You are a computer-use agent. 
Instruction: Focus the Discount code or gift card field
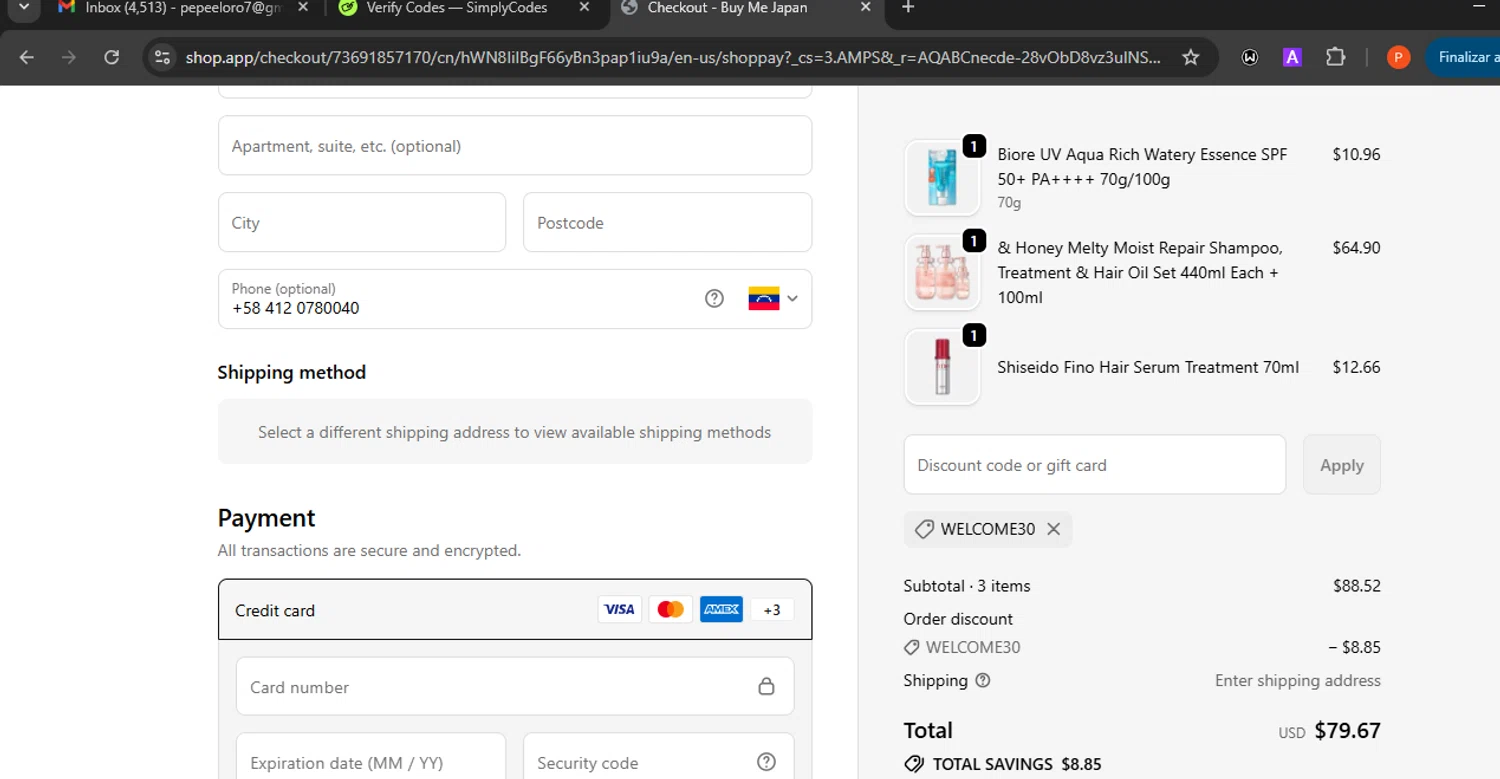[1095, 465]
